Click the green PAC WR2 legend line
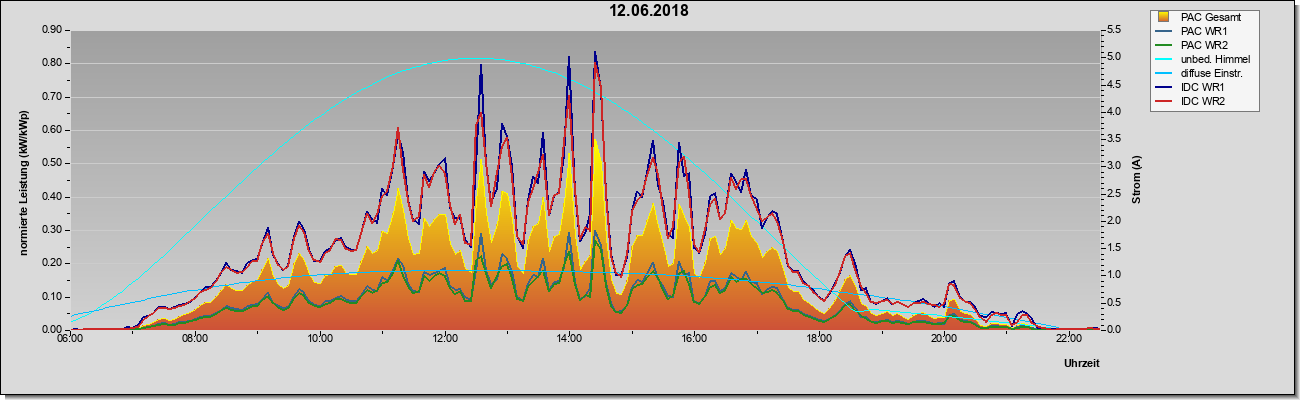 point(1164,45)
